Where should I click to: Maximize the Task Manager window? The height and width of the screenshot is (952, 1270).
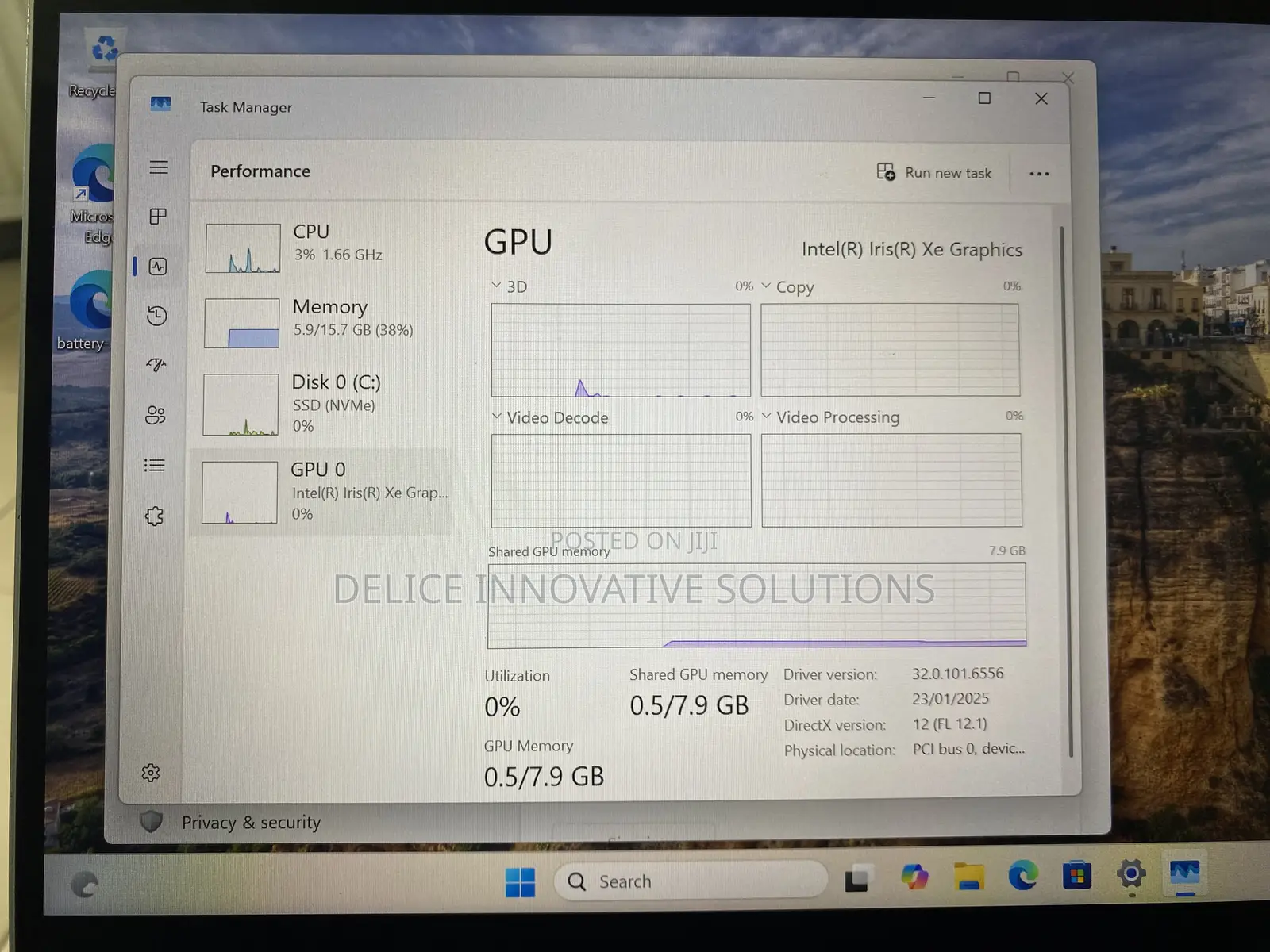tap(984, 98)
